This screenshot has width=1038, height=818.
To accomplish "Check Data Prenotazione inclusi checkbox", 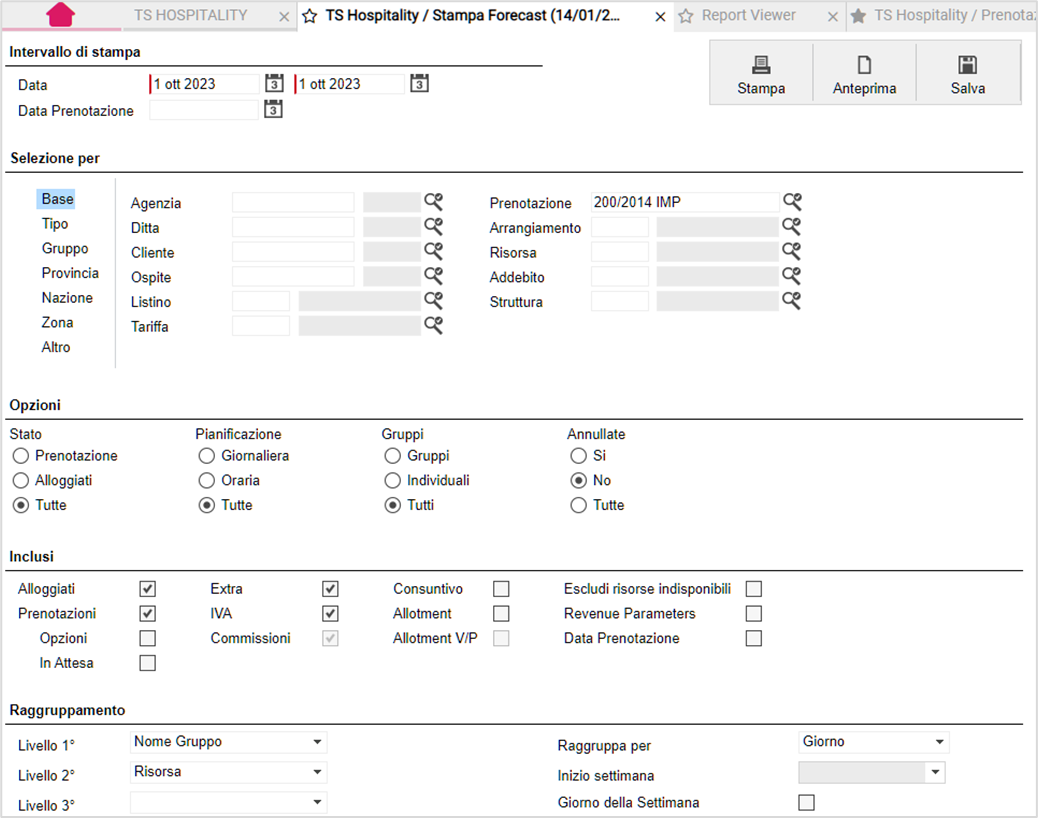I will (753, 638).
